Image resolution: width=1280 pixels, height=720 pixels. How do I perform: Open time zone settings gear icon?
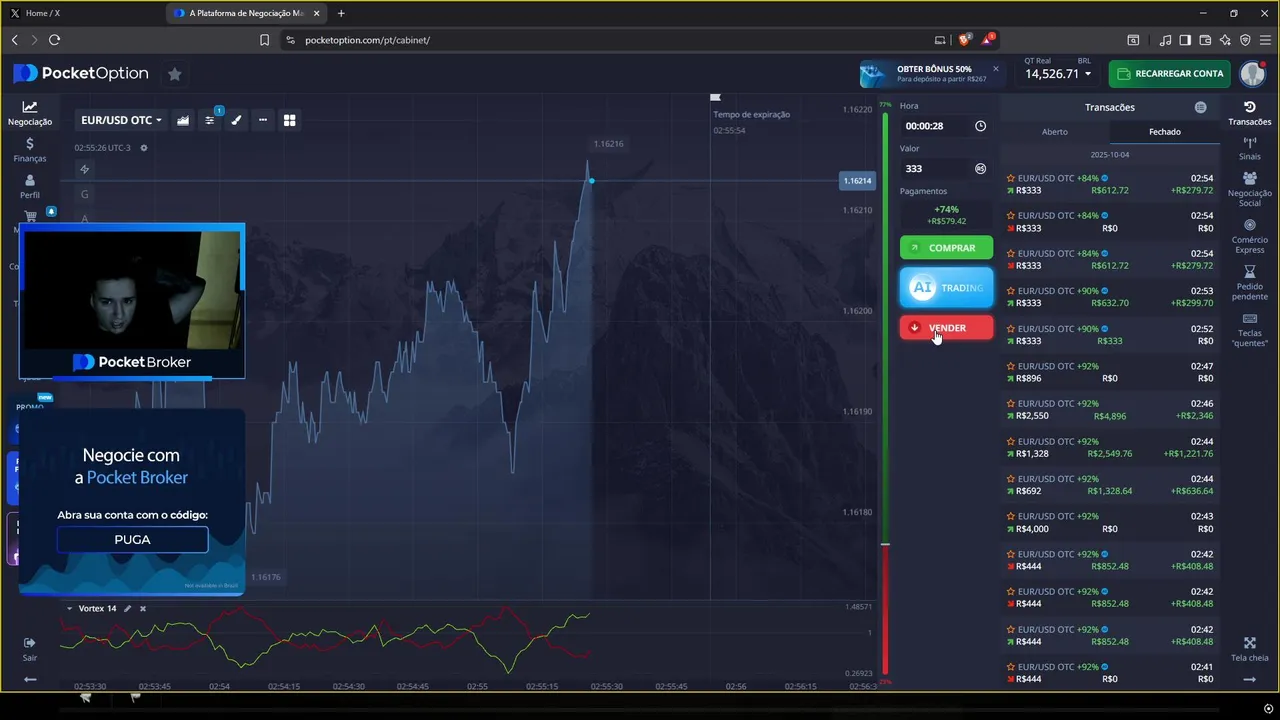144,148
